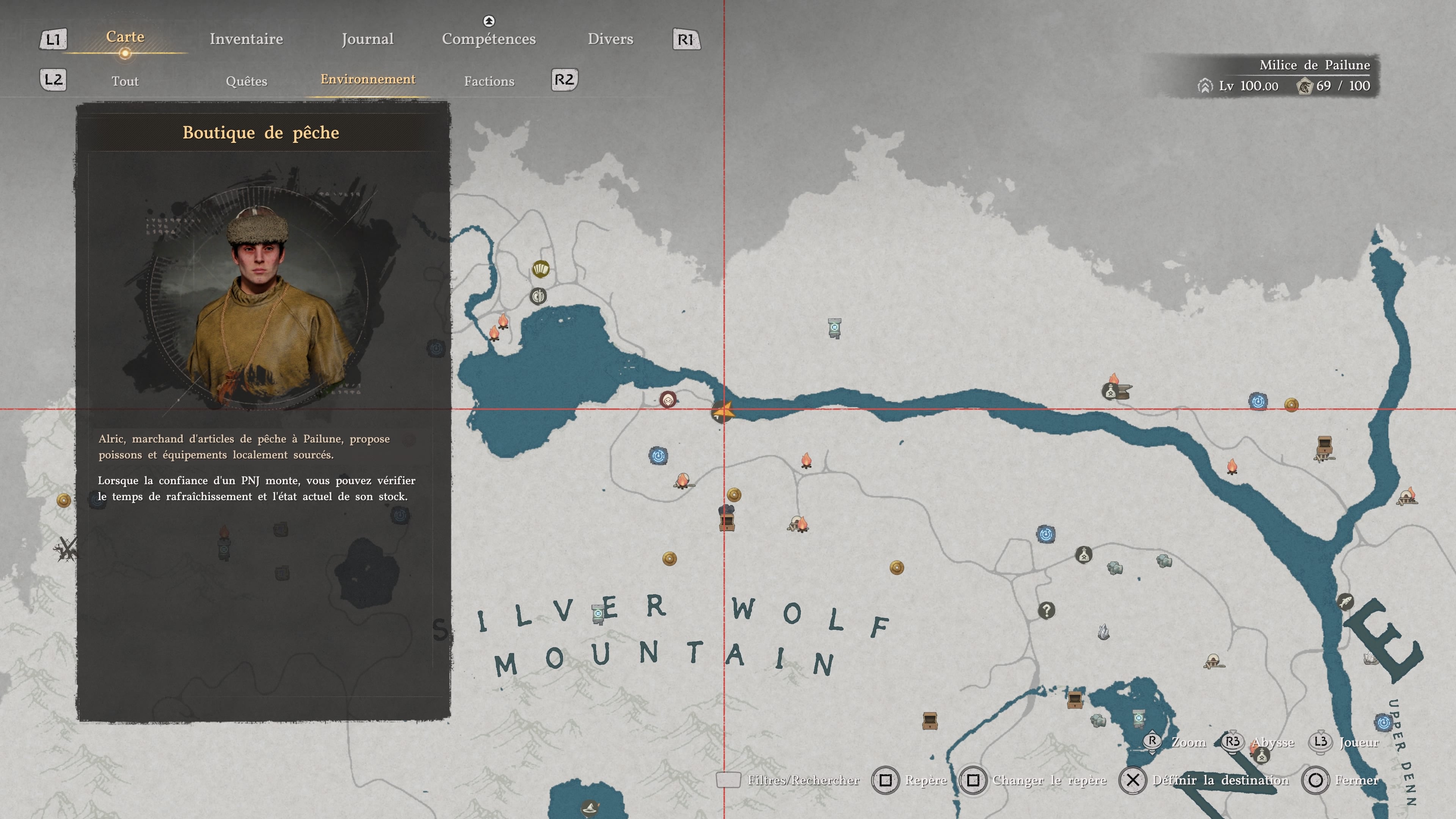The width and height of the screenshot is (1456, 819).
Task: Click the Fermer button
Action: 1315,781
